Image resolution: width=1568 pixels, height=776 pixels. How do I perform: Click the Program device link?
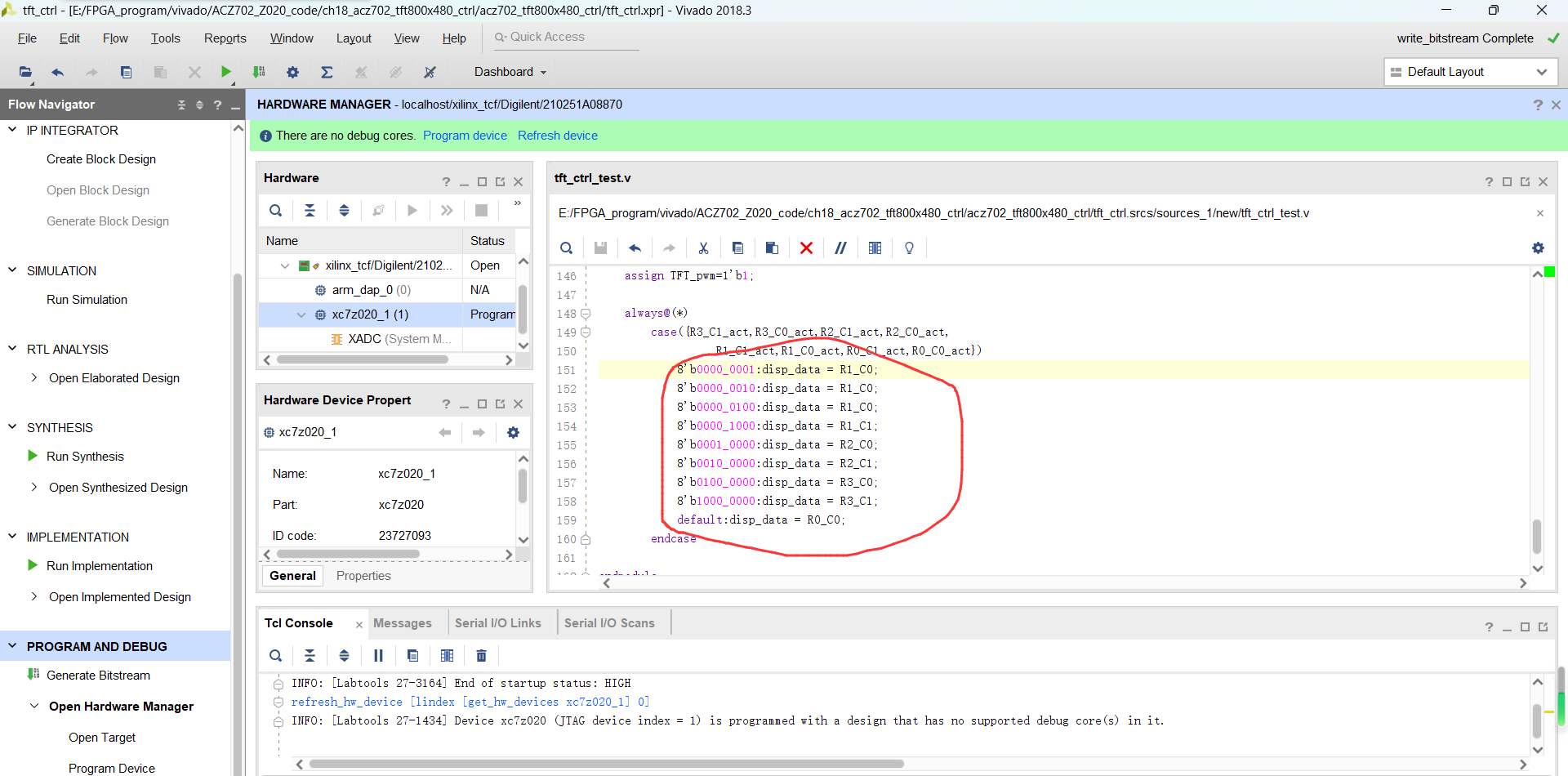point(465,136)
